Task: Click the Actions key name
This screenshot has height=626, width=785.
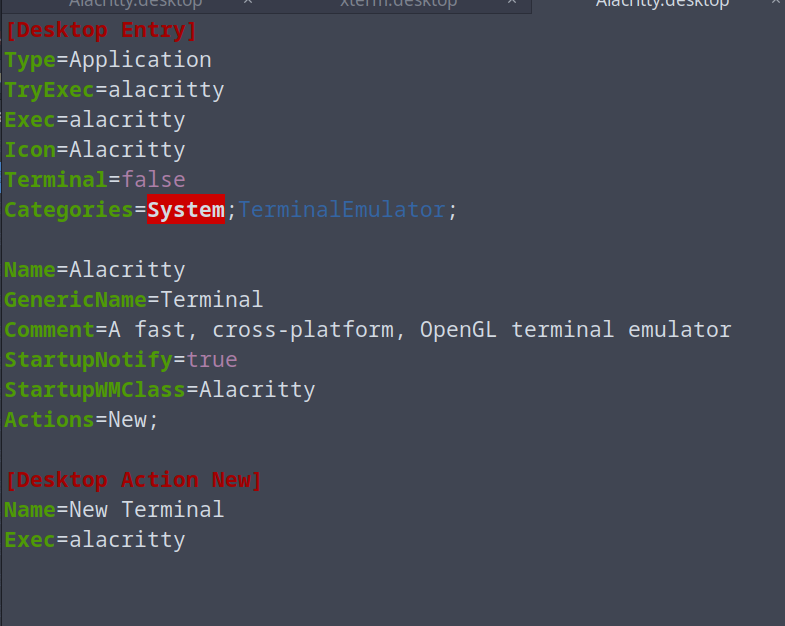Action: 49,420
